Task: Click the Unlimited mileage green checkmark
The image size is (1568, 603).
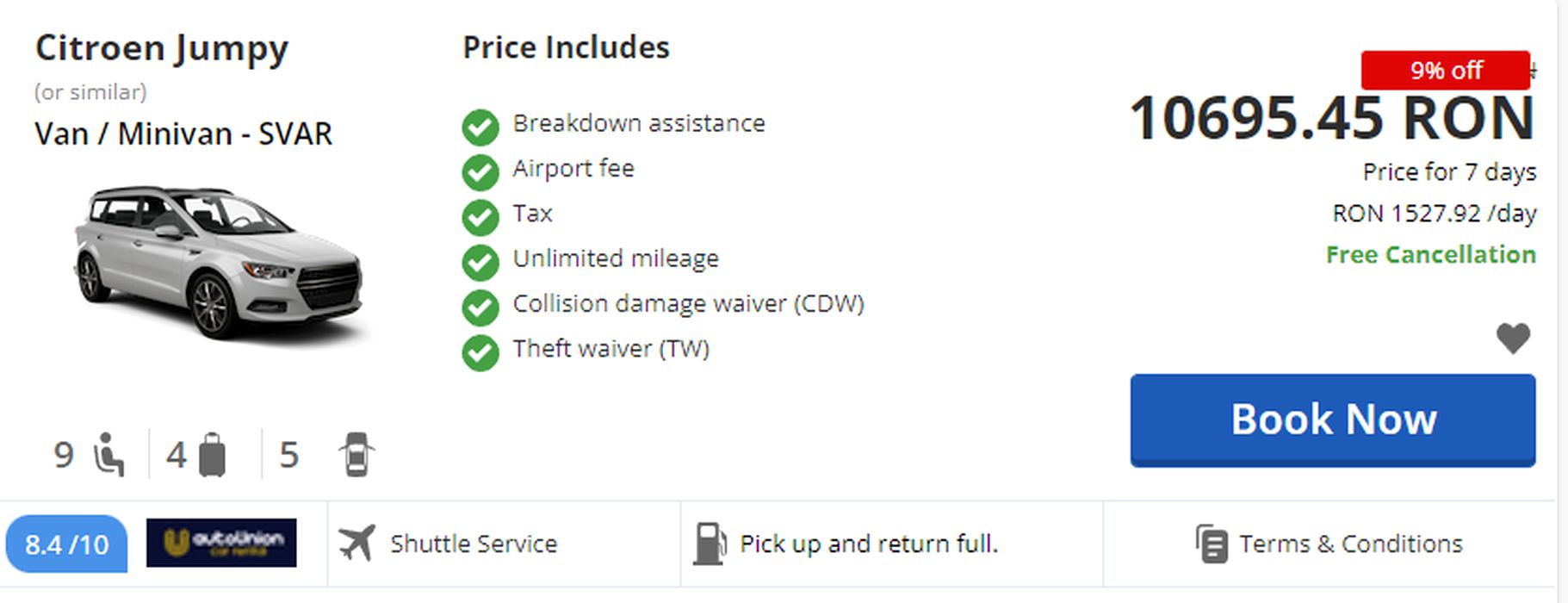Action: [x=480, y=263]
